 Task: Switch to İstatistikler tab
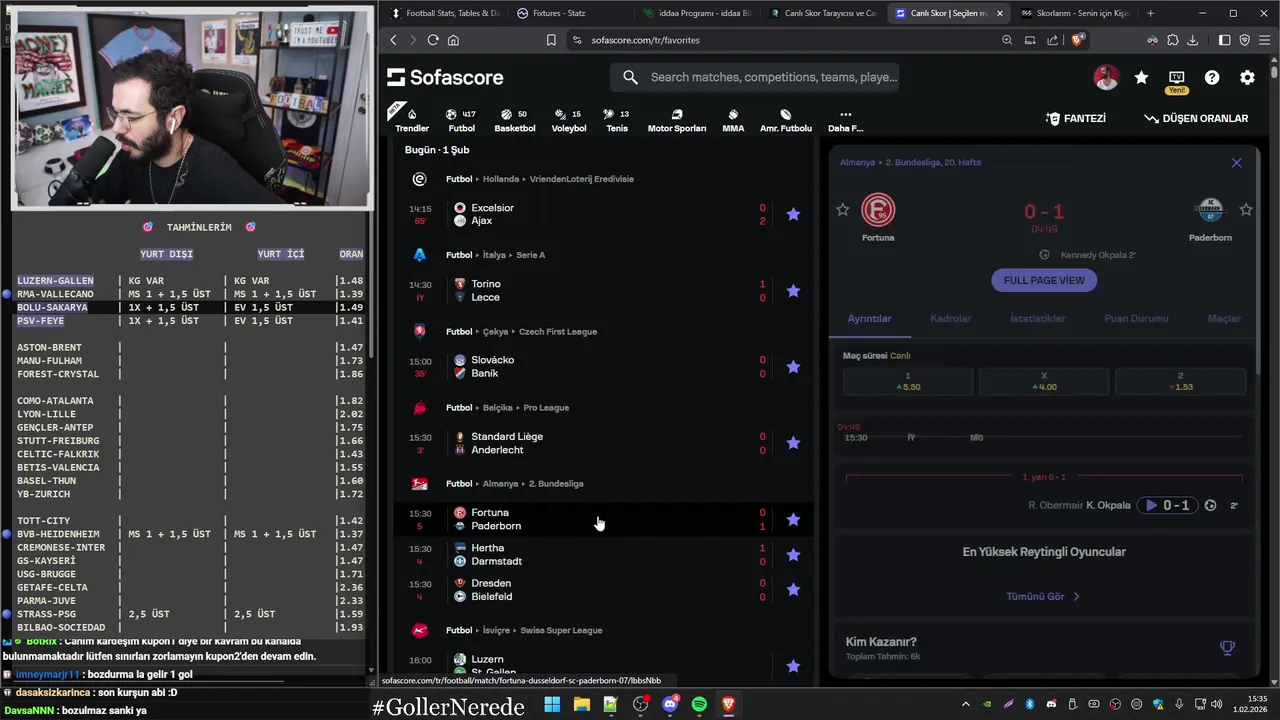pos(1037,318)
